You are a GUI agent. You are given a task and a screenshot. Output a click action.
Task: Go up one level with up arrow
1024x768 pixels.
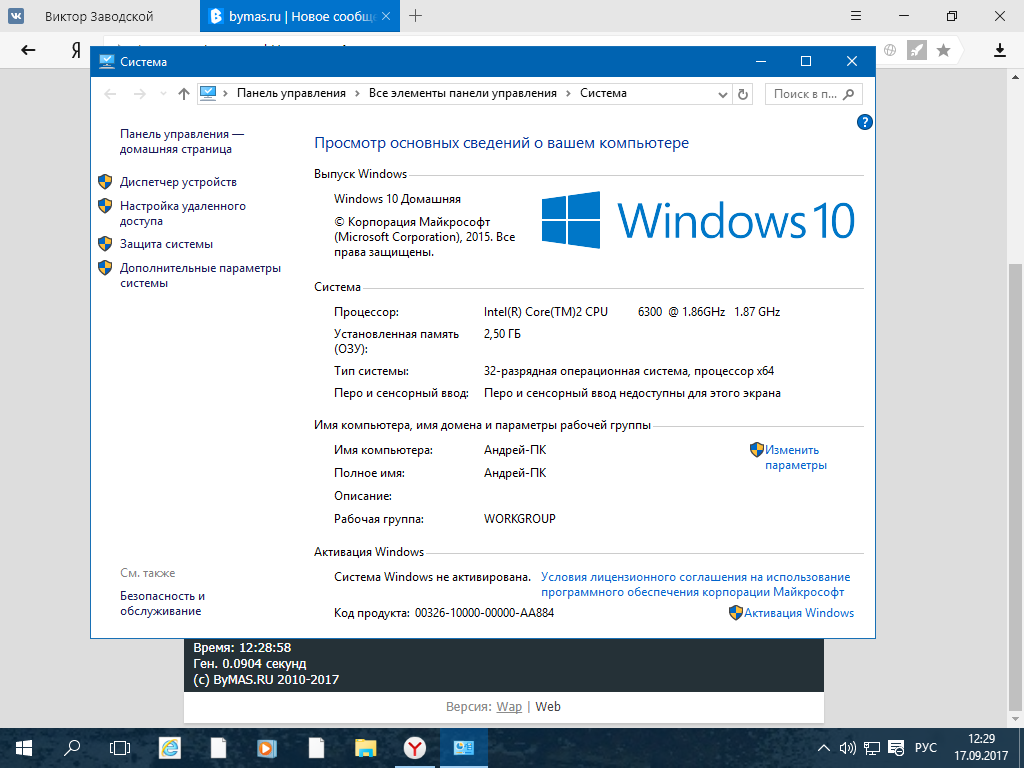click(x=183, y=93)
